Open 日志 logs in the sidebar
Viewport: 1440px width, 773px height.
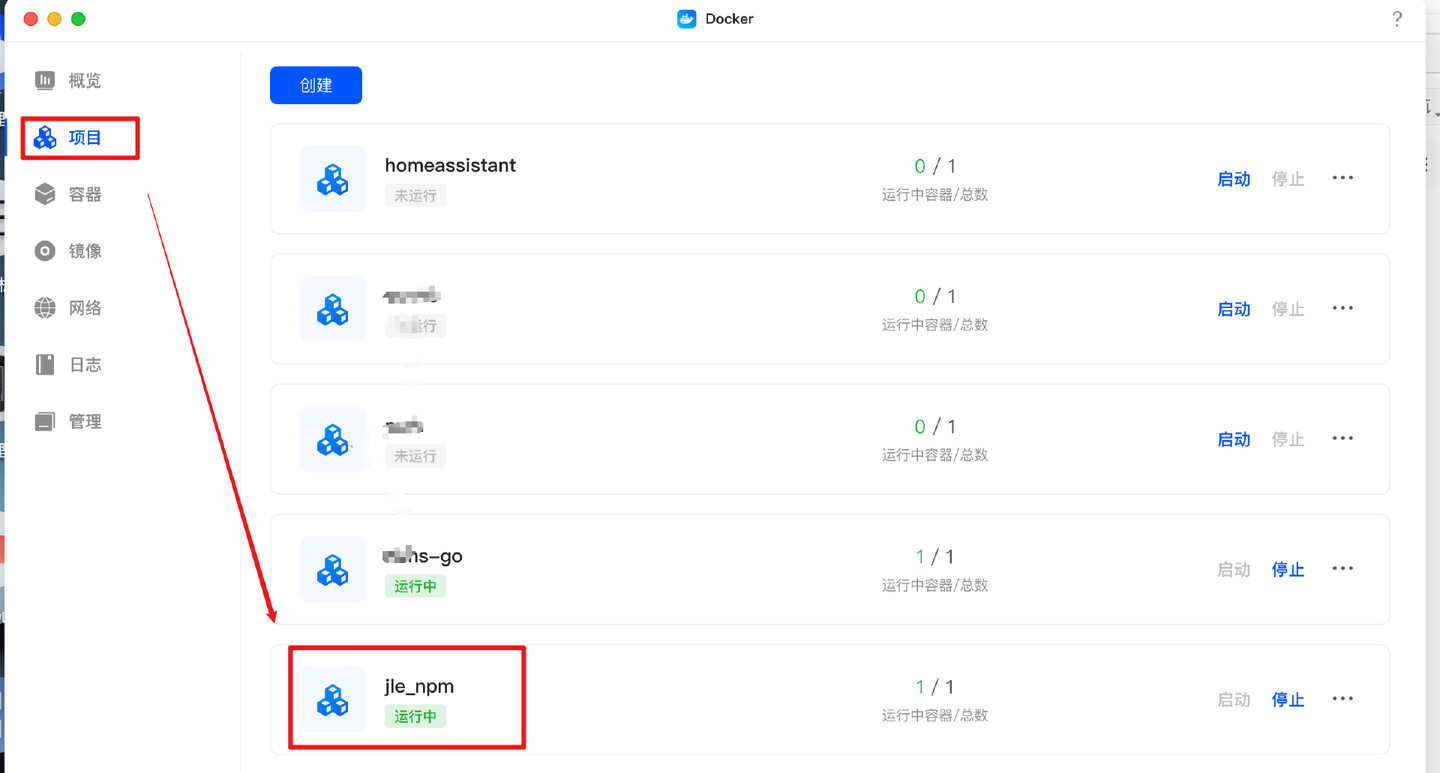(x=68, y=365)
